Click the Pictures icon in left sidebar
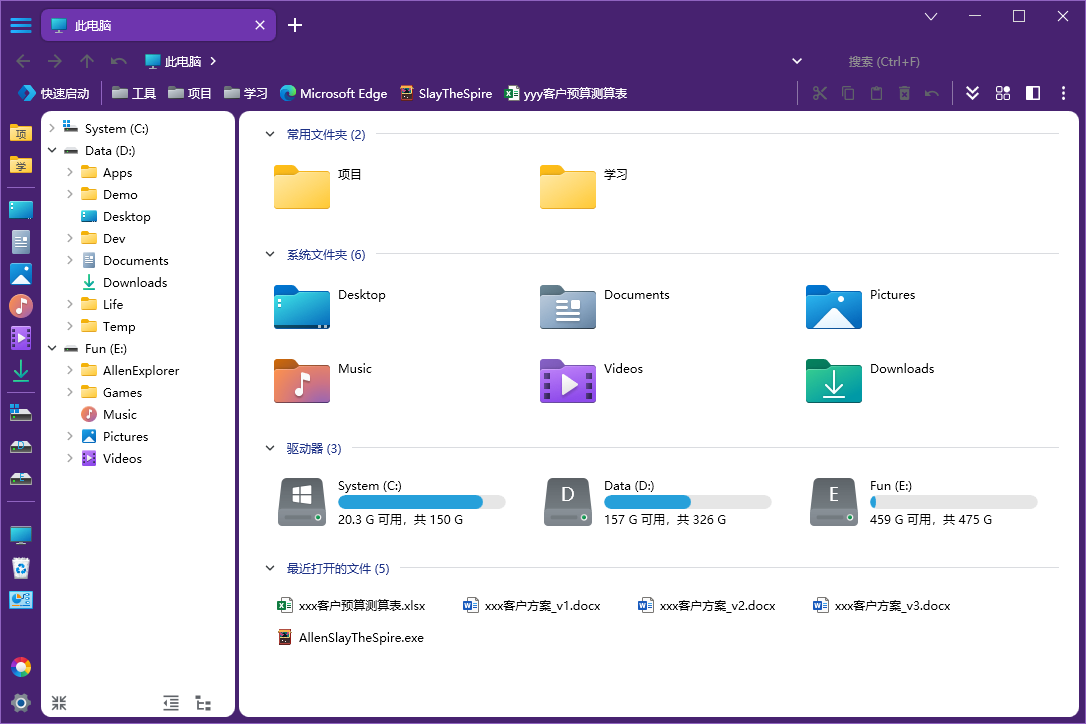The height and width of the screenshot is (724, 1086). click(21, 274)
